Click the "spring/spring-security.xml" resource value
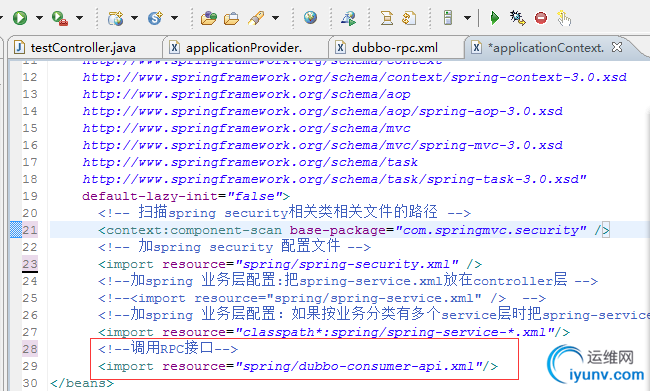This screenshot has width=650, height=391. [347, 264]
